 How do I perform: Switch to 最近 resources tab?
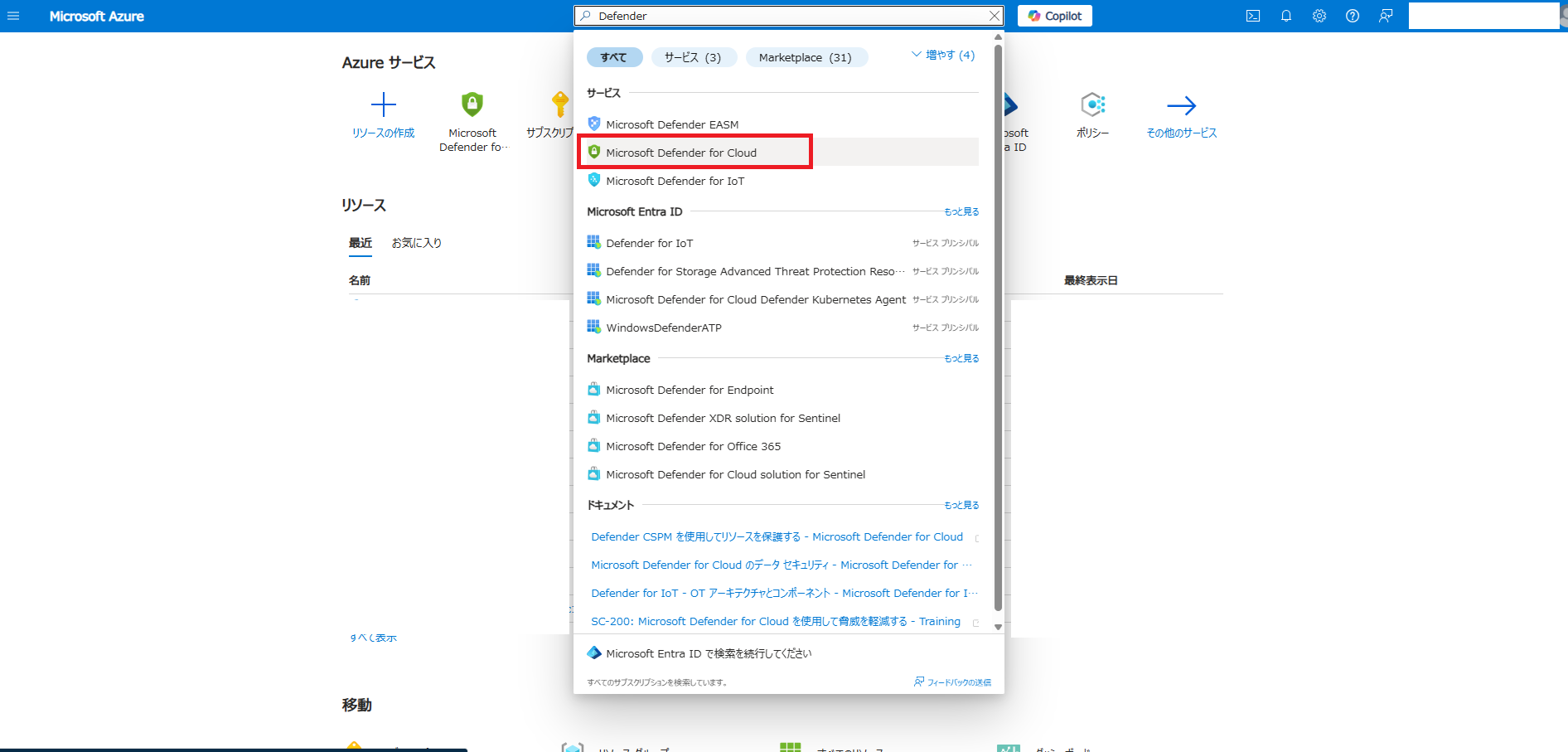[361, 243]
